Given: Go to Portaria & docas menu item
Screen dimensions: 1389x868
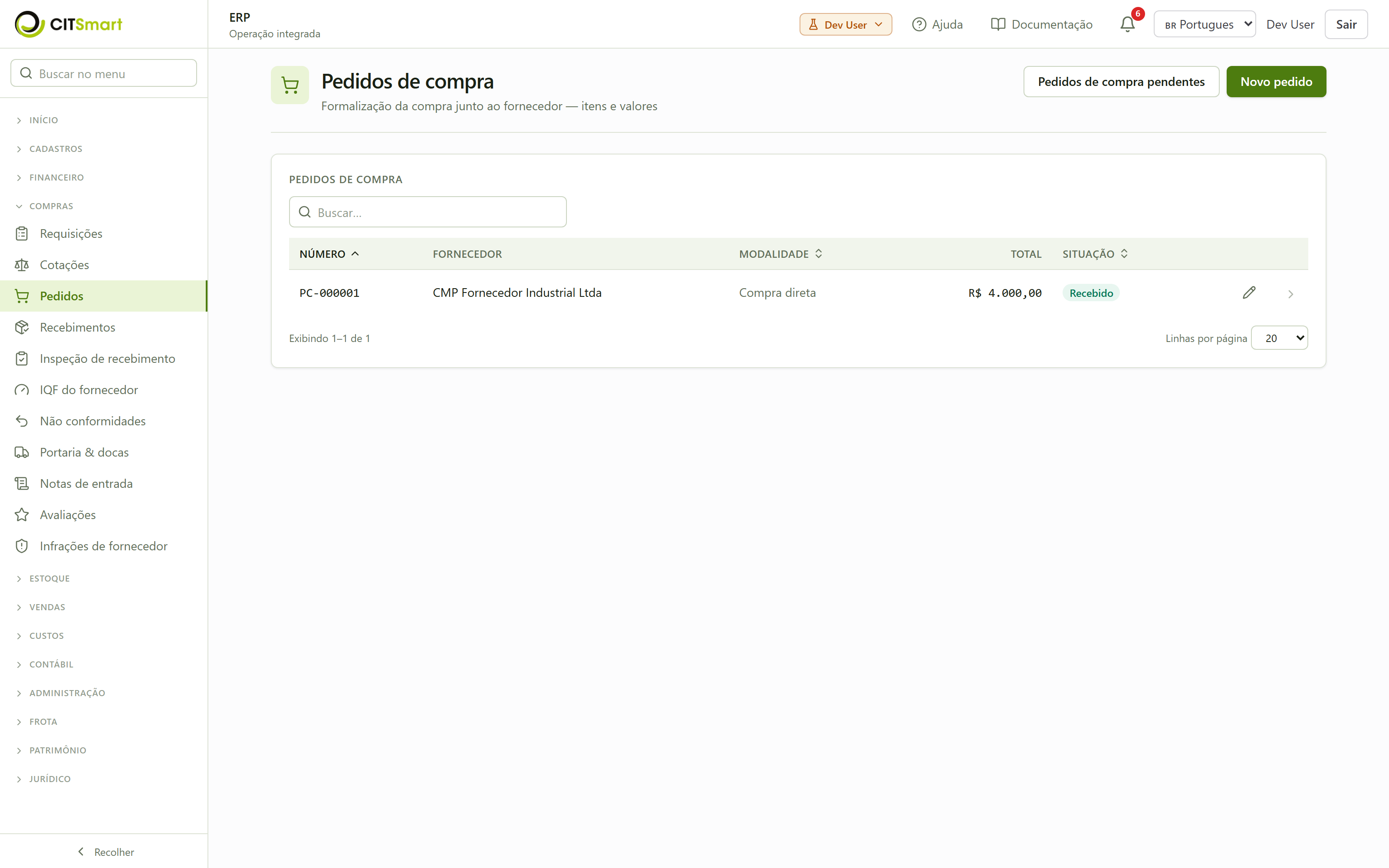Looking at the screenshot, I should 104,452.
